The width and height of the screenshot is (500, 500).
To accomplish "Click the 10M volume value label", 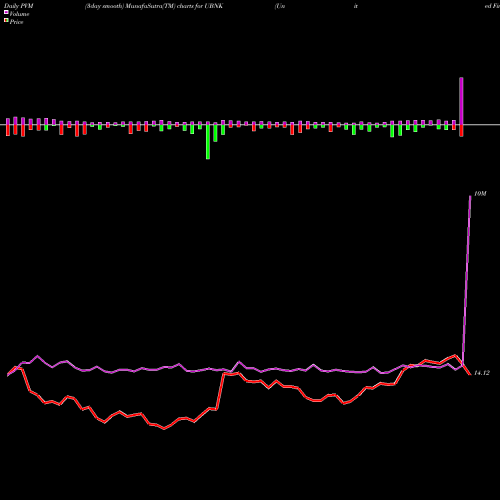I will 480,194.
